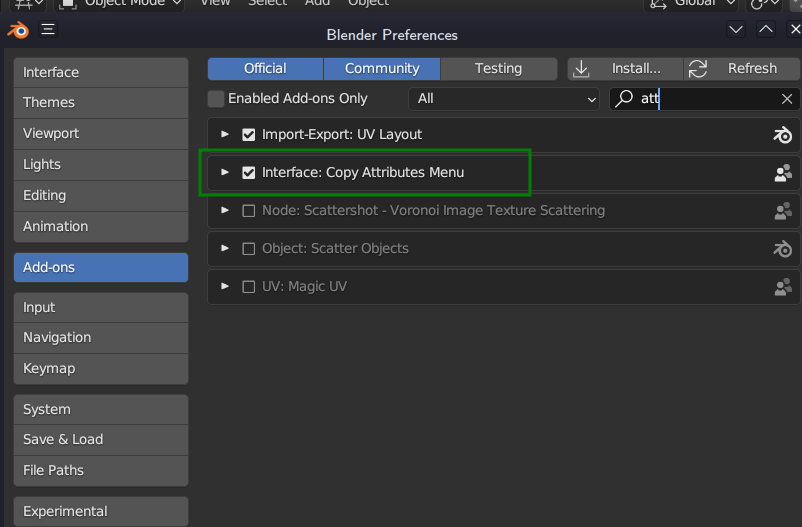Click the Import-Export: UV Layout label

click(x=342, y=135)
